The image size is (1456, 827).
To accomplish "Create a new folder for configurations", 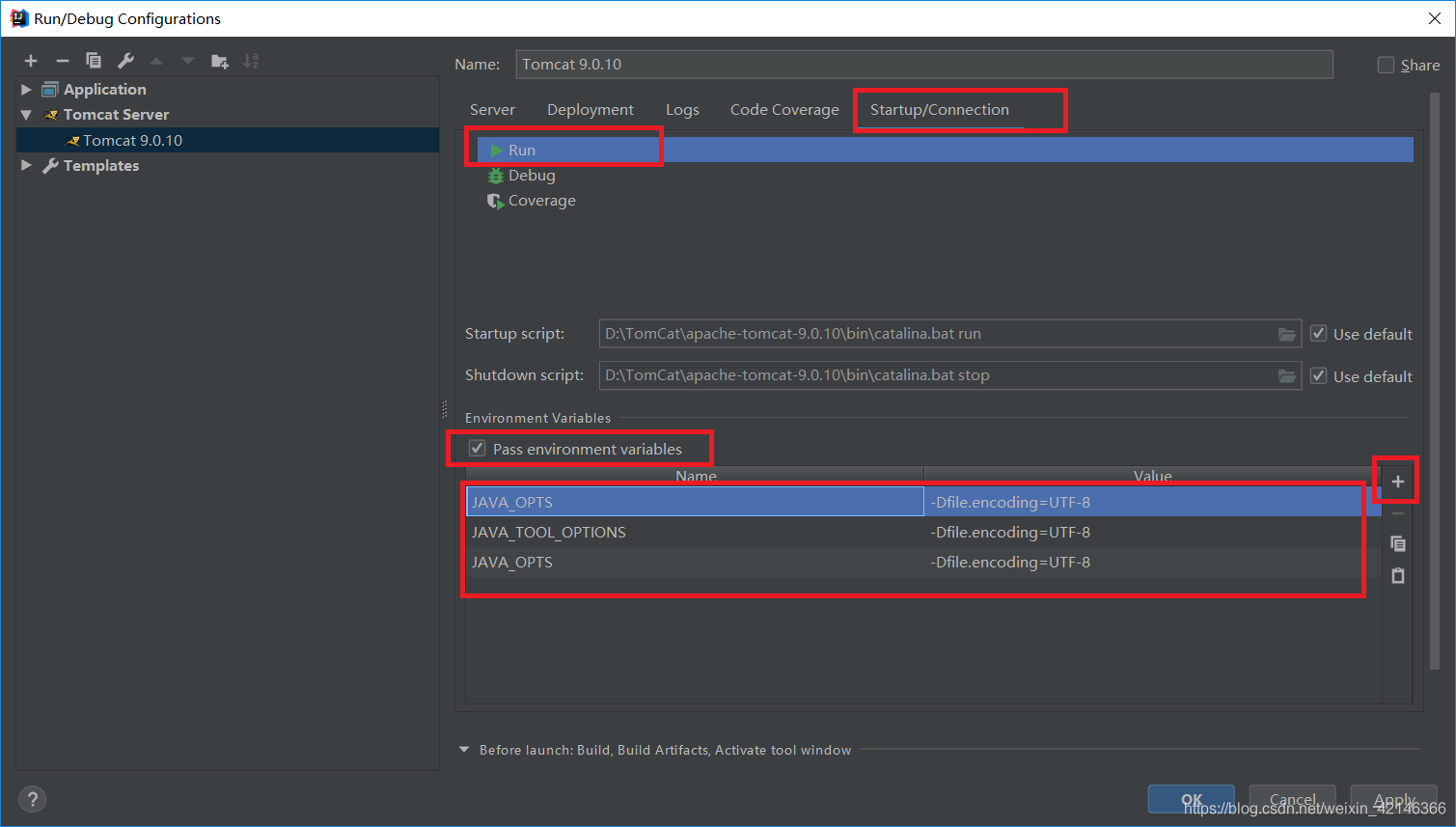I will click(220, 61).
